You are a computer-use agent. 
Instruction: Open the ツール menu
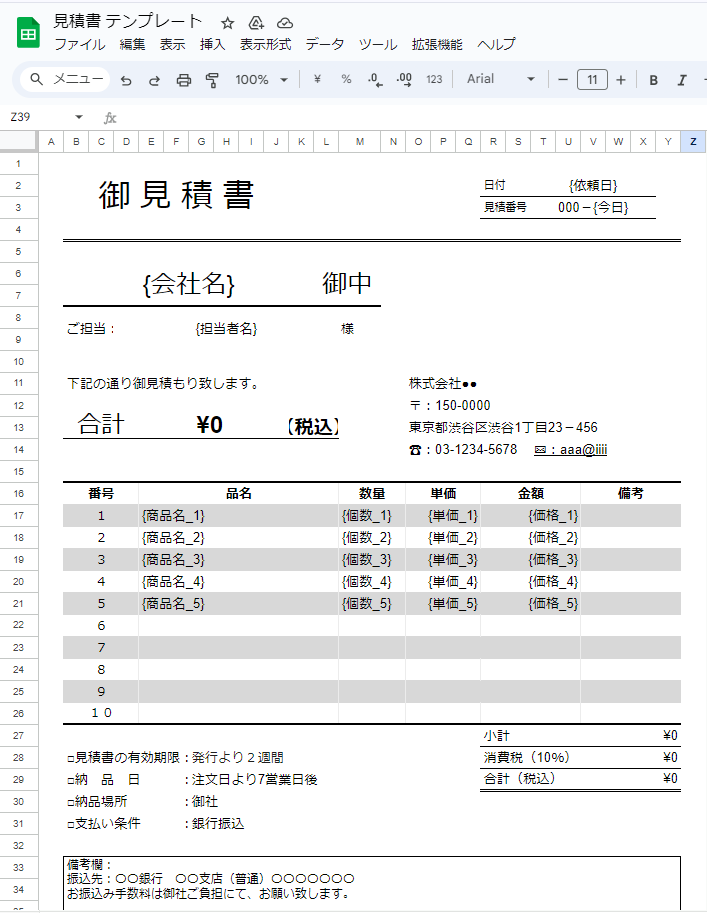coord(378,45)
